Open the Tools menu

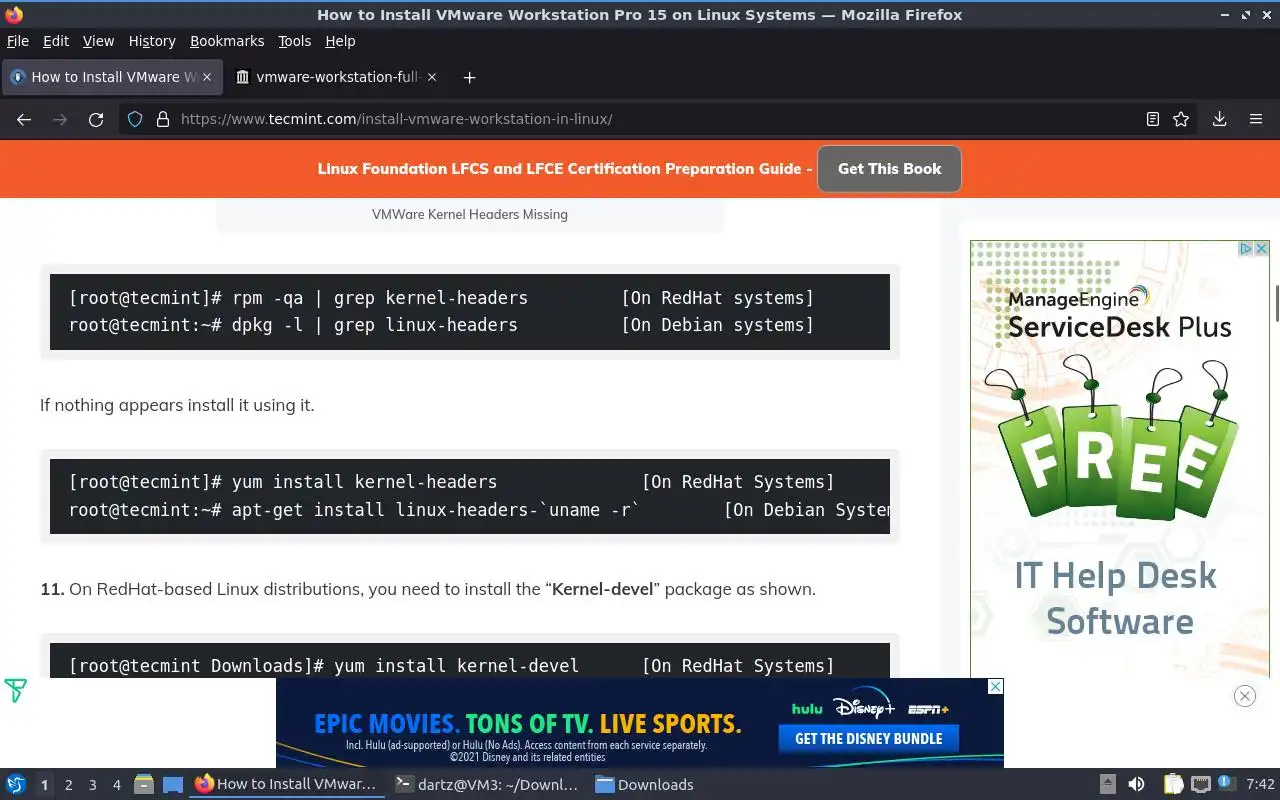(294, 41)
